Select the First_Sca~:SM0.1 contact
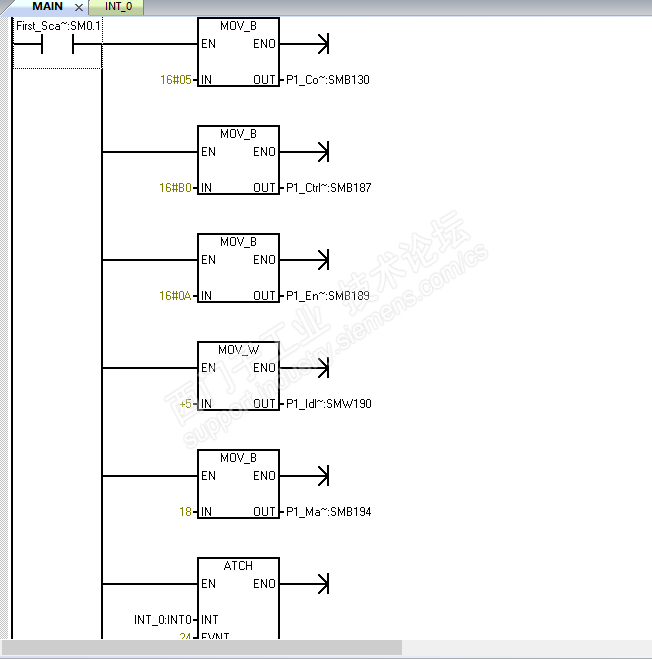The height and width of the screenshot is (659, 652). 58,44
